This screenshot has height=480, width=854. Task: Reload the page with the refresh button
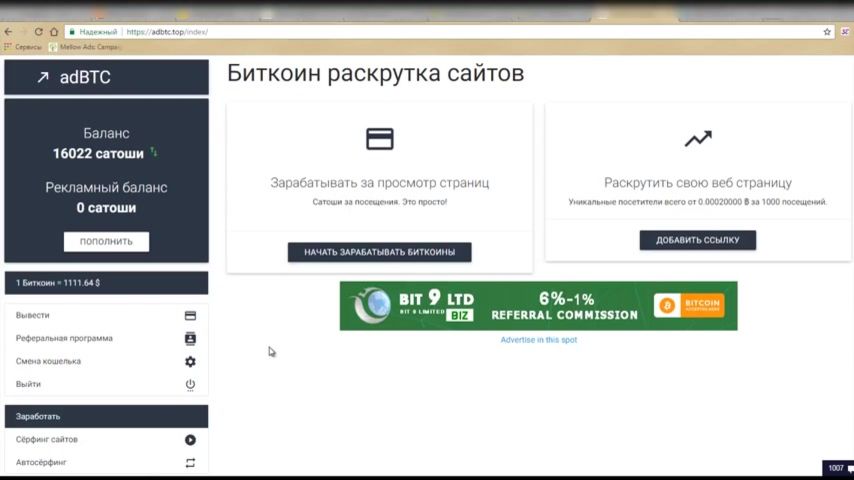(38, 32)
